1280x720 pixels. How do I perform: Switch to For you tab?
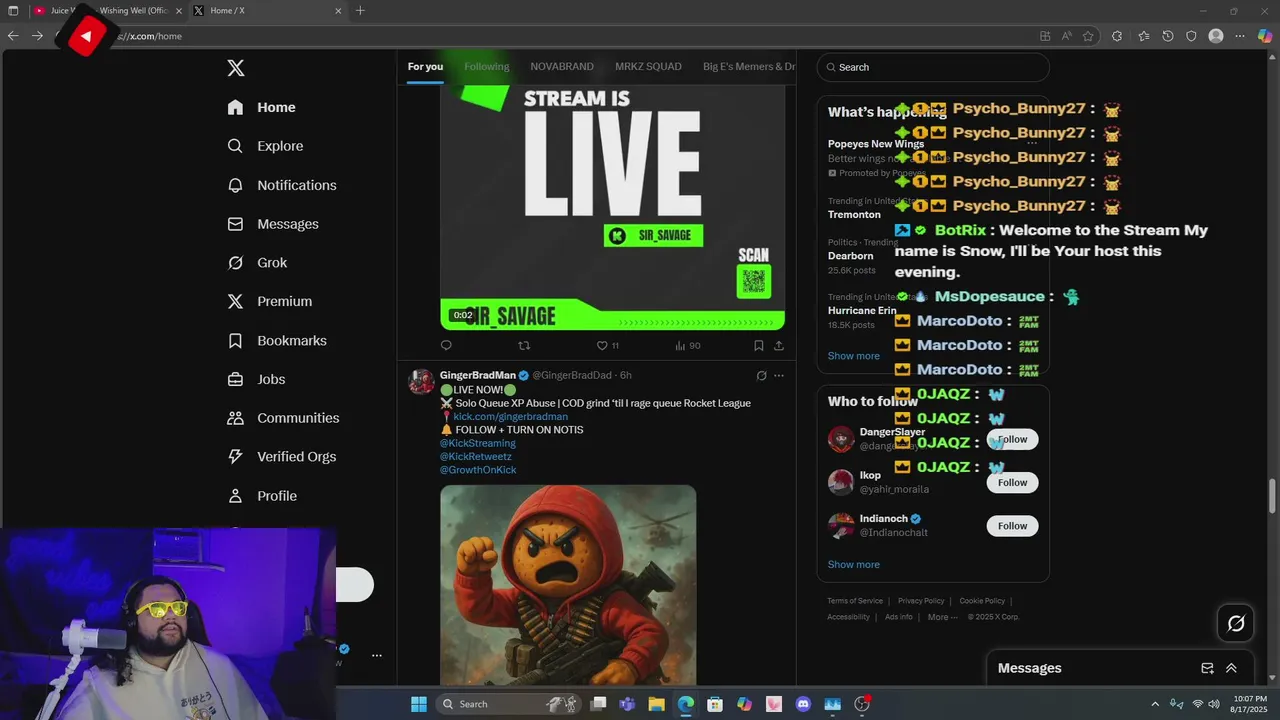point(425,67)
